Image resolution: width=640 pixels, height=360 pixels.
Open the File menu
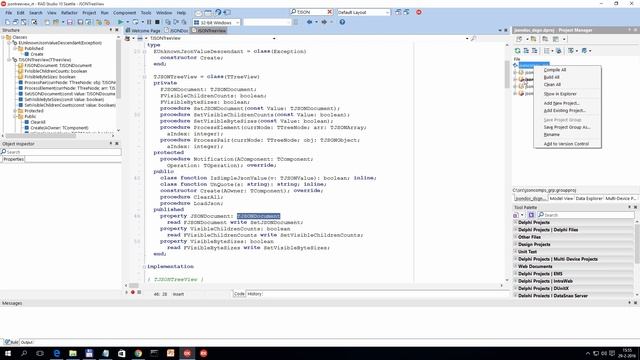click(x=9, y=13)
